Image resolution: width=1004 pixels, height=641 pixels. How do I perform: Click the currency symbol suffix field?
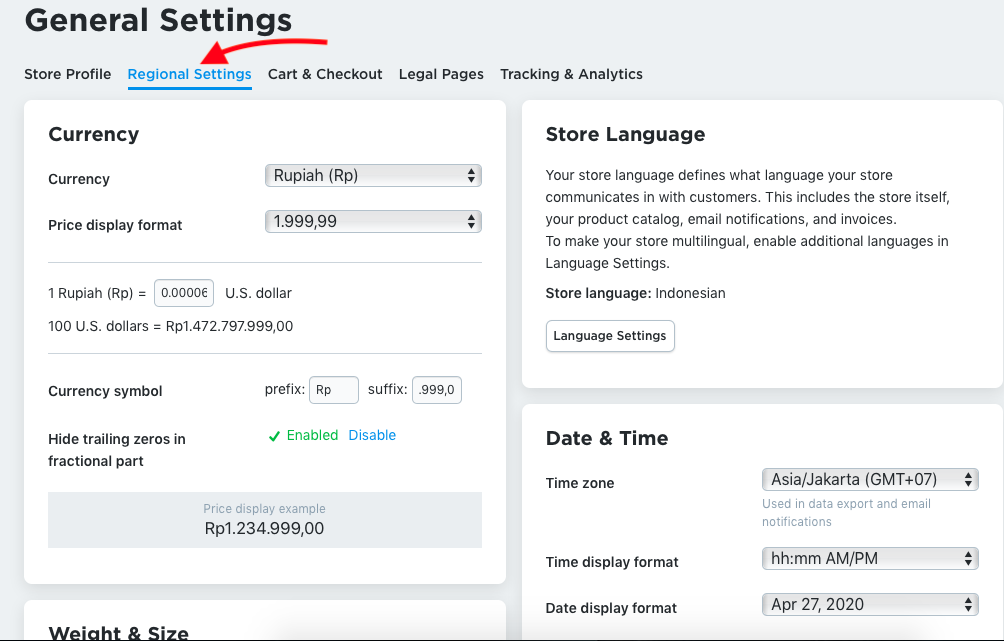[437, 390]
